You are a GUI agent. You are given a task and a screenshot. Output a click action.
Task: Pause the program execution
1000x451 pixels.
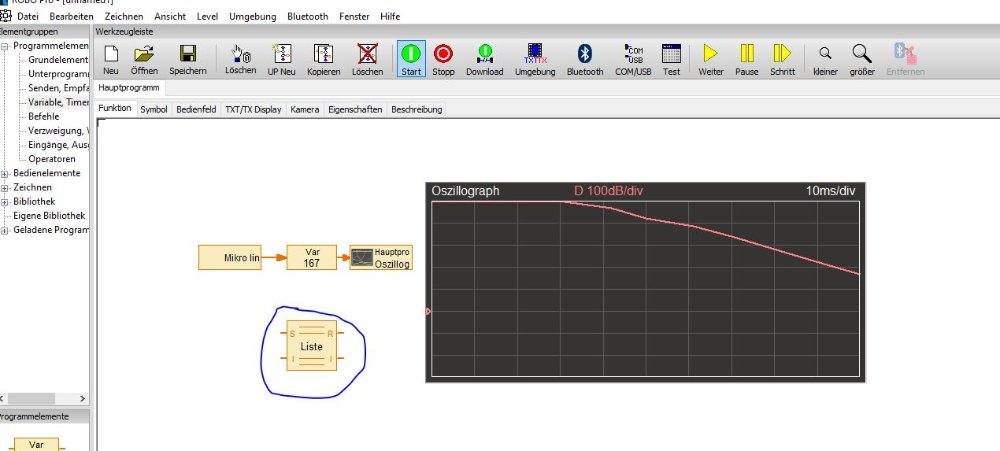pyautogui.click(x=747, y=60)
